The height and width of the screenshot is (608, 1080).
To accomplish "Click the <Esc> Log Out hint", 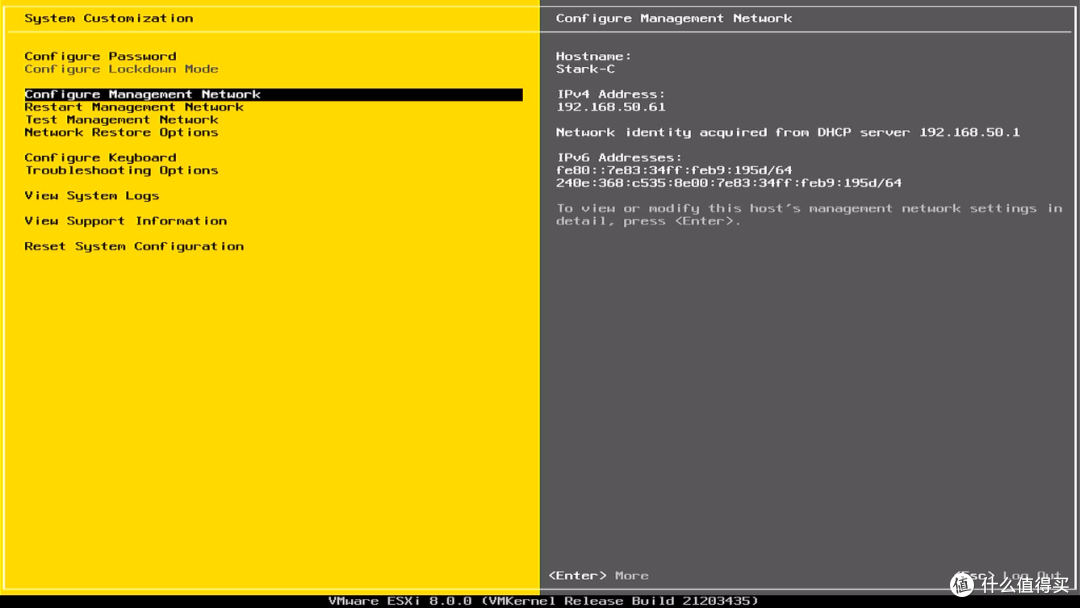I will 1008,576.
